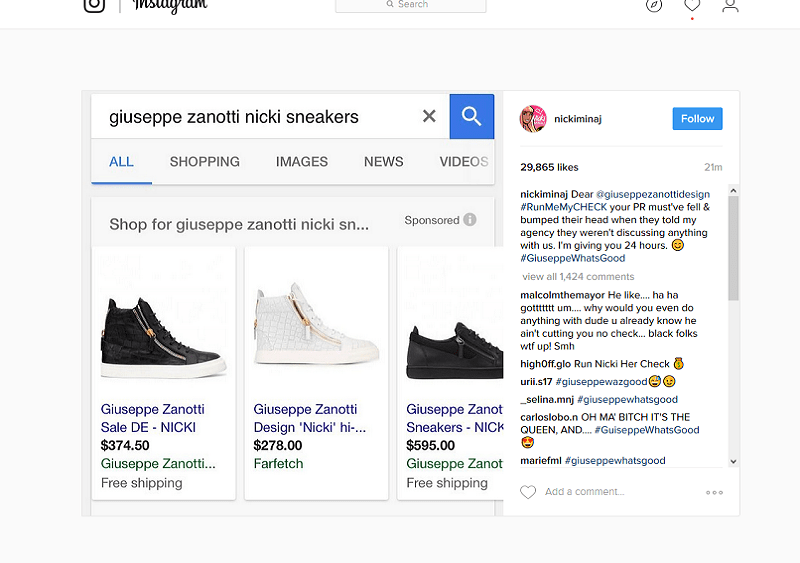View all 1,424 comments

tap(578, 277)
